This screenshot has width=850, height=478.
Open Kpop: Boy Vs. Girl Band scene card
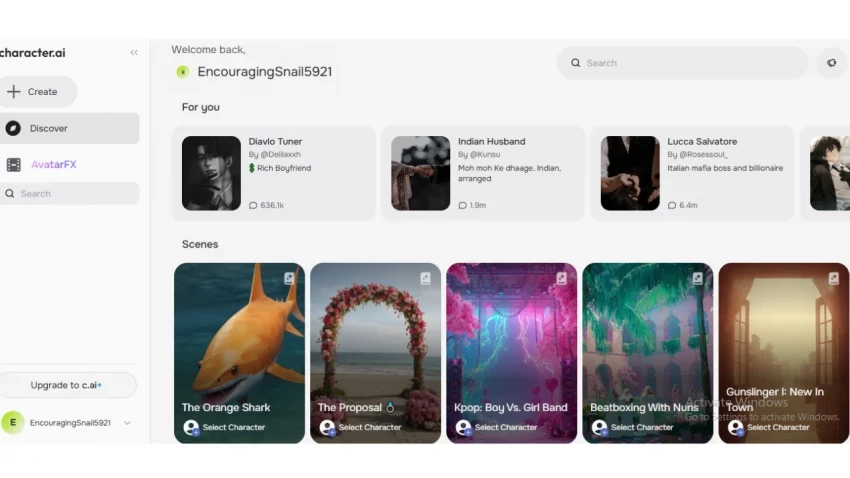[x=512, y=353]
